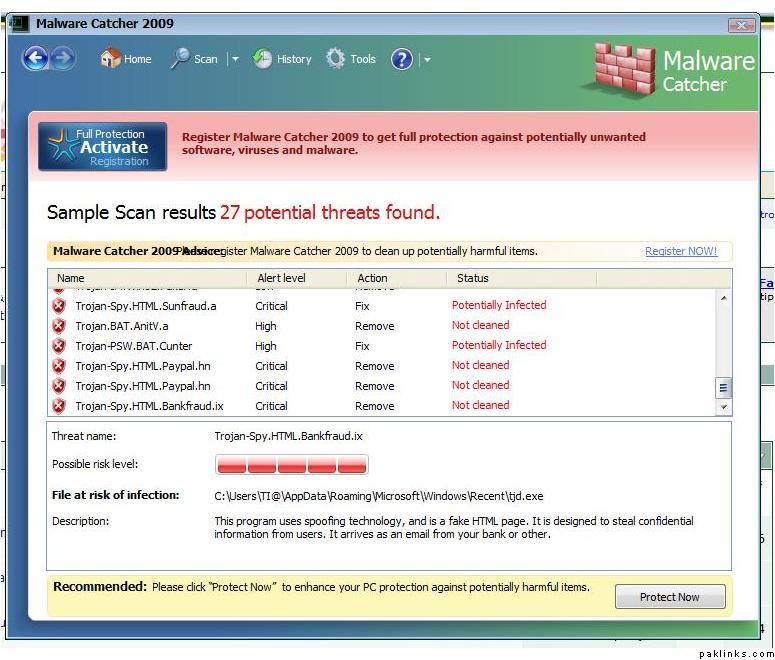Viewport: 775px width, 660px height.
Task: Select the Trojan-Spy.HTML.Sunfraud.a row
Action: [146, 306]
